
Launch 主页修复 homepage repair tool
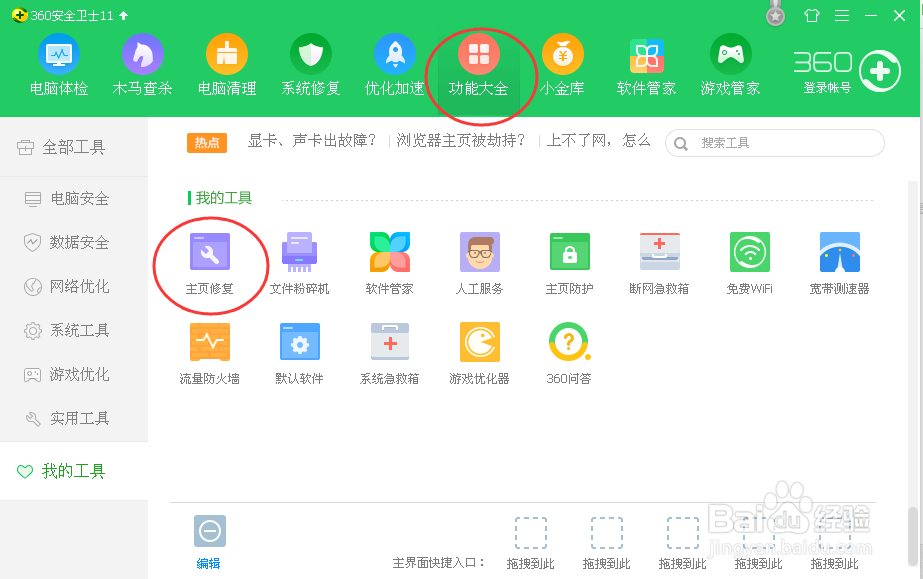click(x=210, y=264)
